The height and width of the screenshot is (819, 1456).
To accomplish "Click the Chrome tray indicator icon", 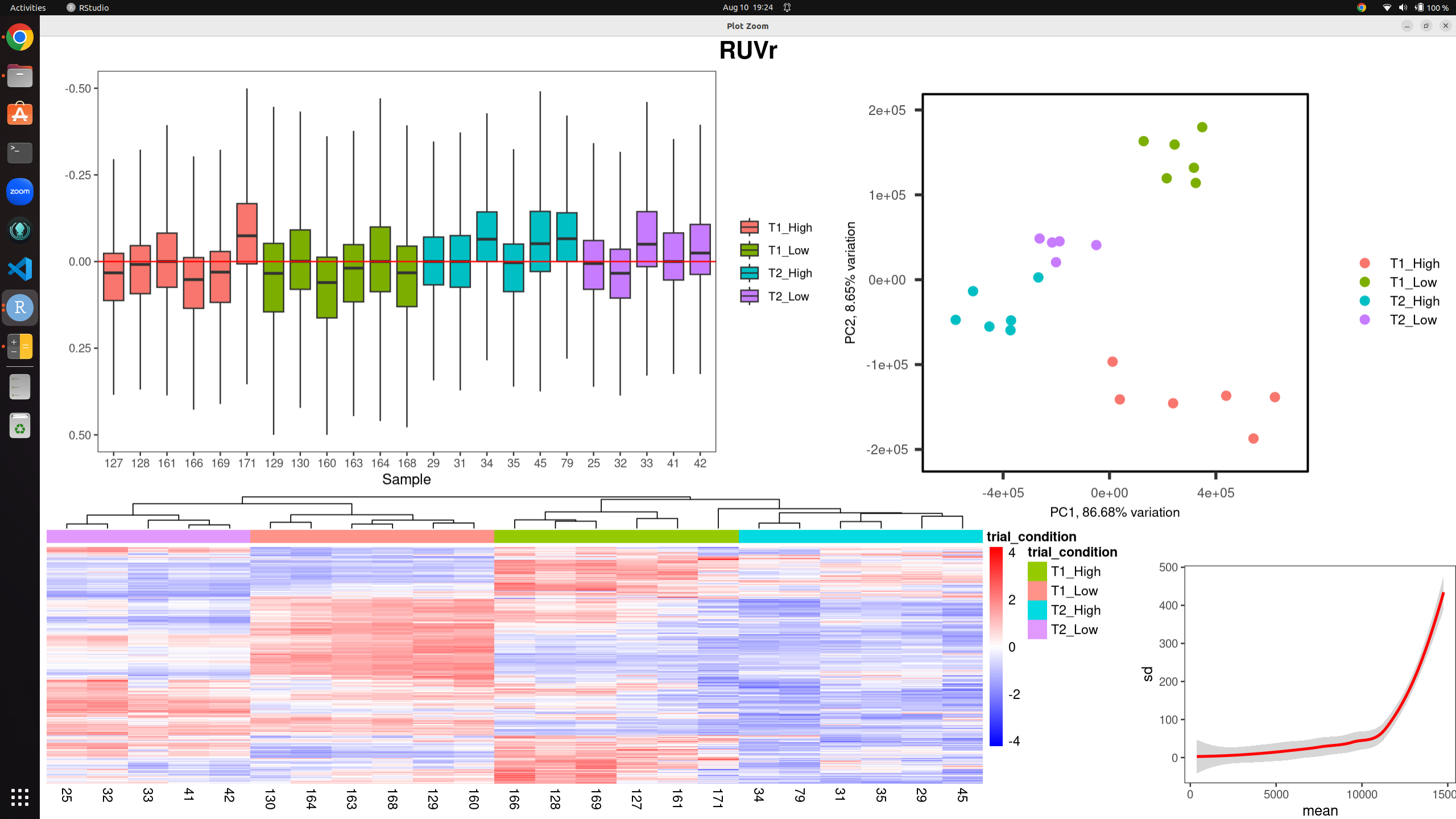I will point(1361,7).
